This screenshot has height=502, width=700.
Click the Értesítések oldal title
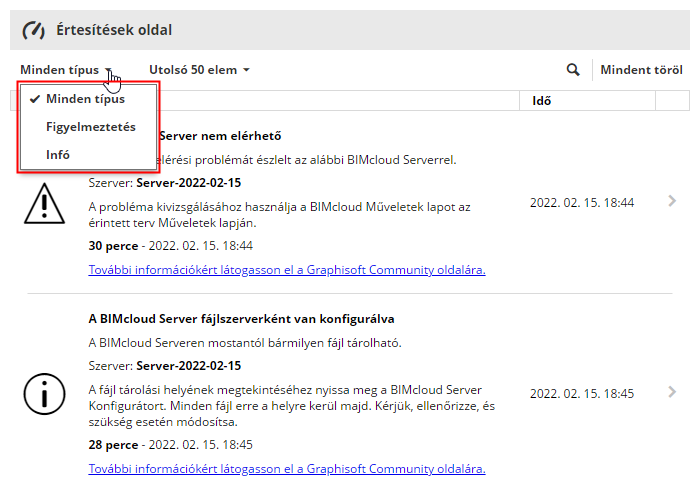tap(114, 30)
